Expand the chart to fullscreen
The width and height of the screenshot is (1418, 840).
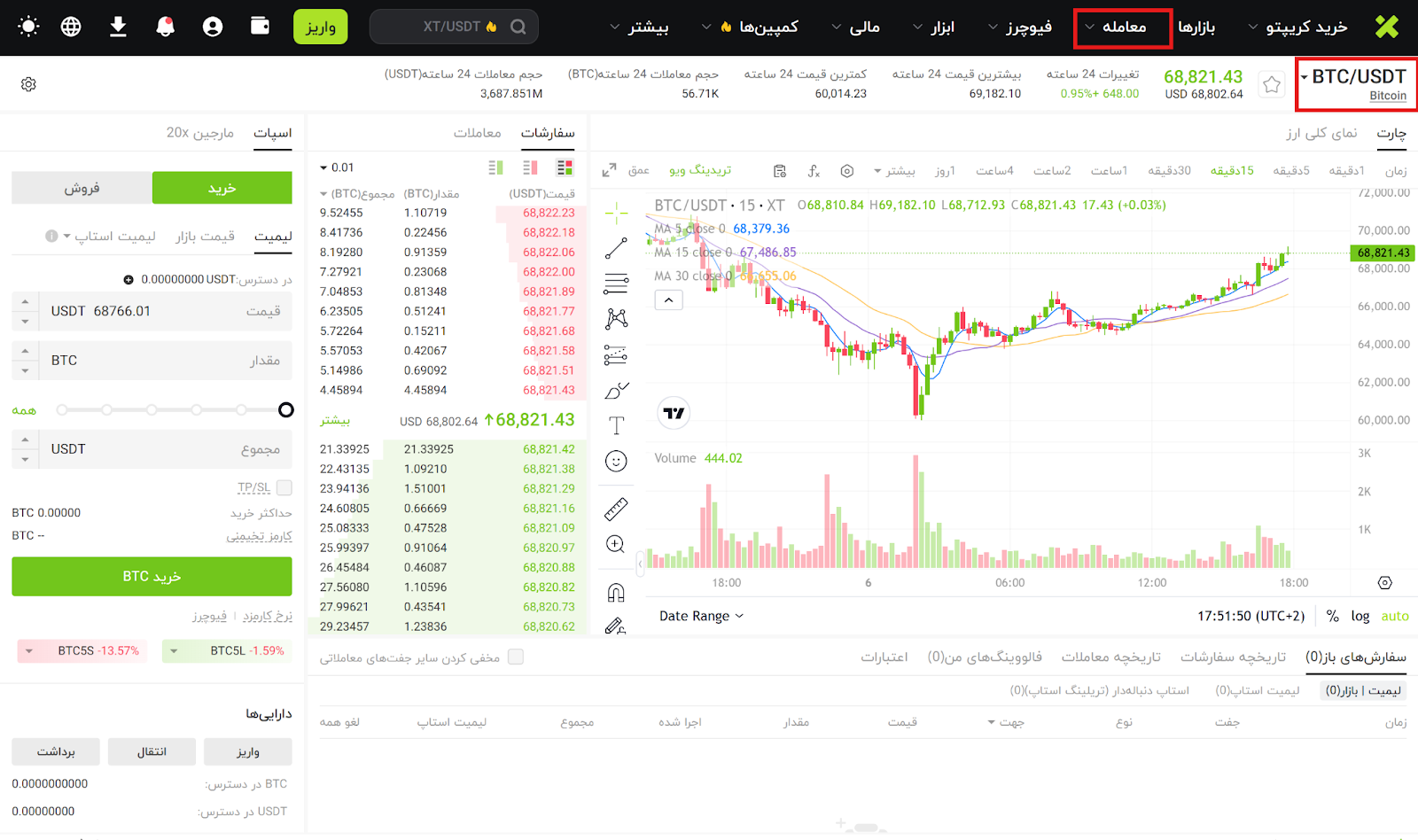pyautogui.click(x=609, y=170)
